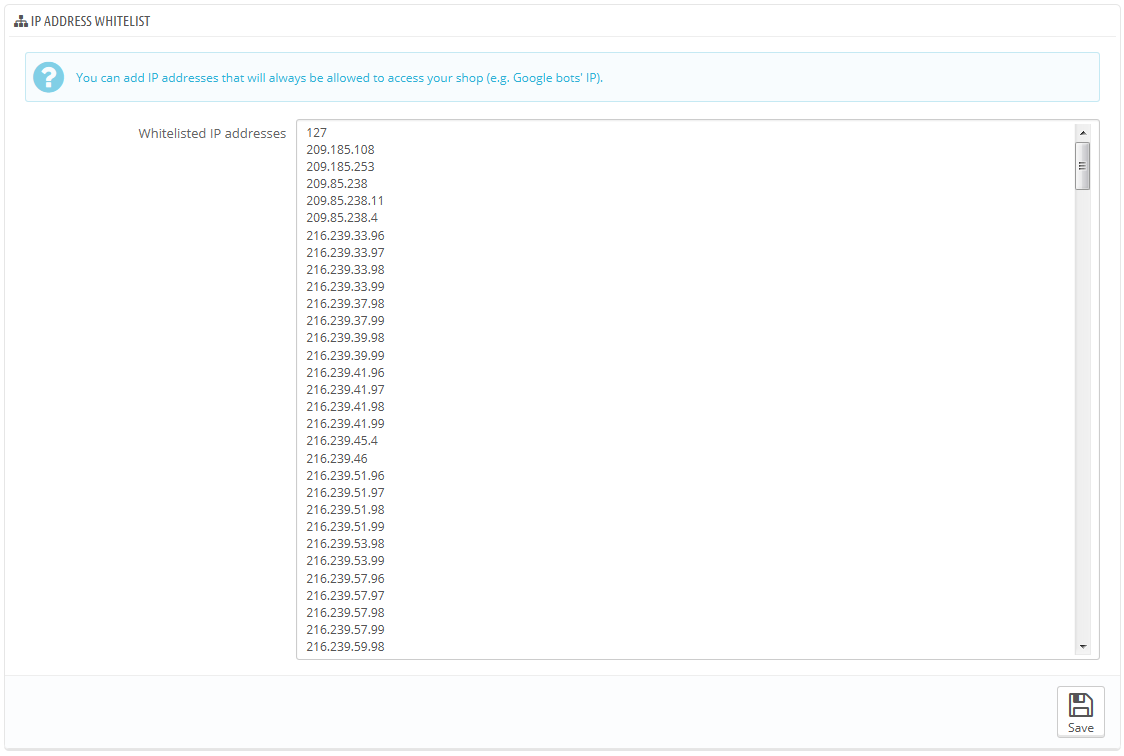Viewport: 1124px width, 756px height.
Task: Click the entry 216.239.41.98
Action: (x=346, y=407)
